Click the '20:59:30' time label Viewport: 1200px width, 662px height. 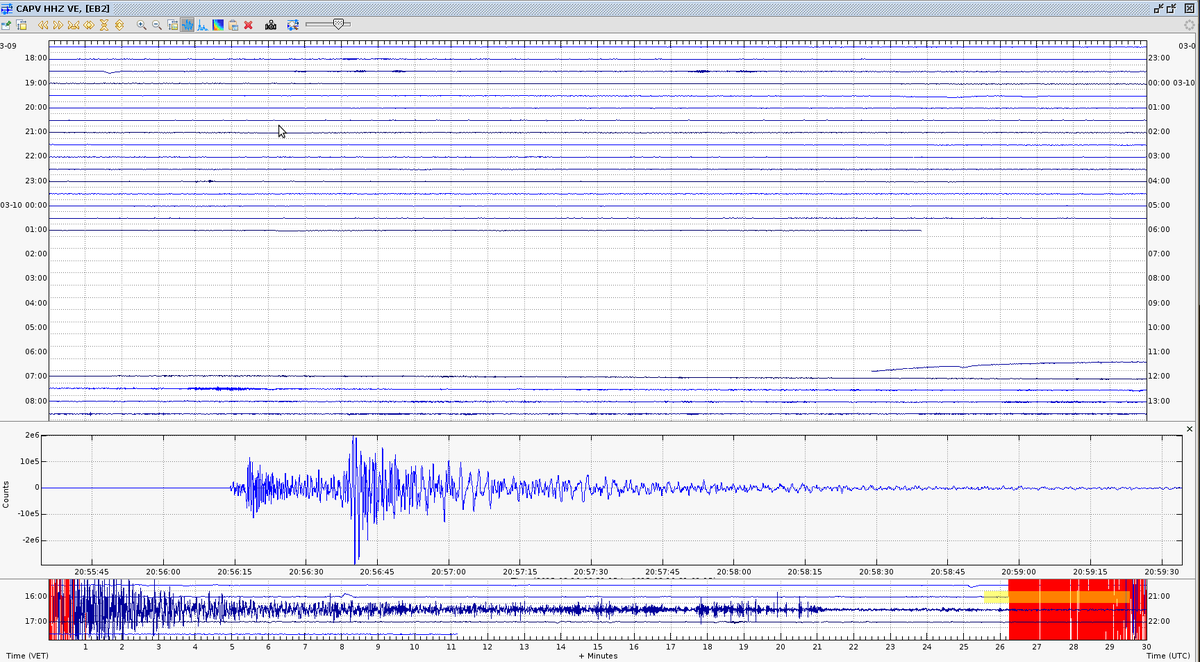pyautogui.click(x=1161, y=572)
